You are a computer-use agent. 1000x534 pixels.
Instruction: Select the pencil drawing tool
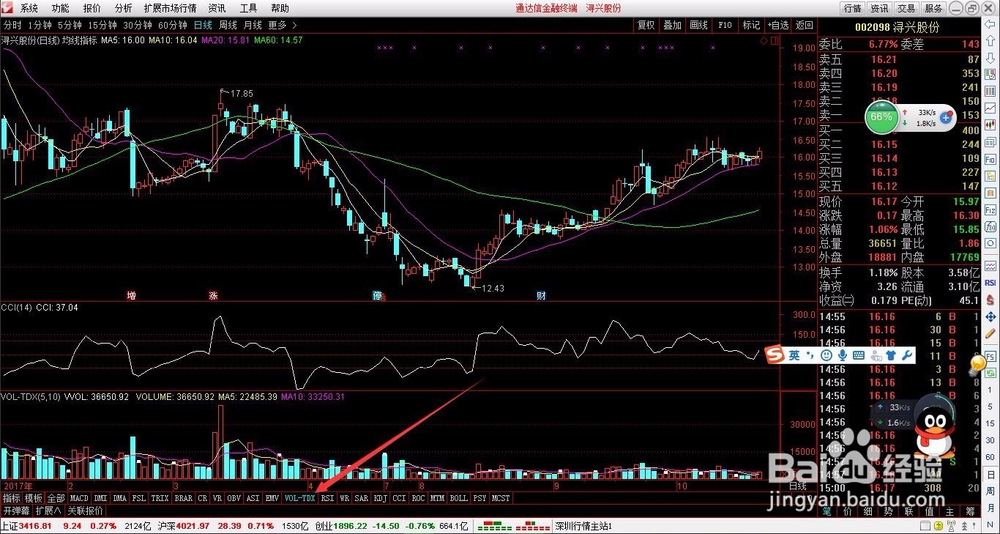pyautogui.click(x=990, y=332)
